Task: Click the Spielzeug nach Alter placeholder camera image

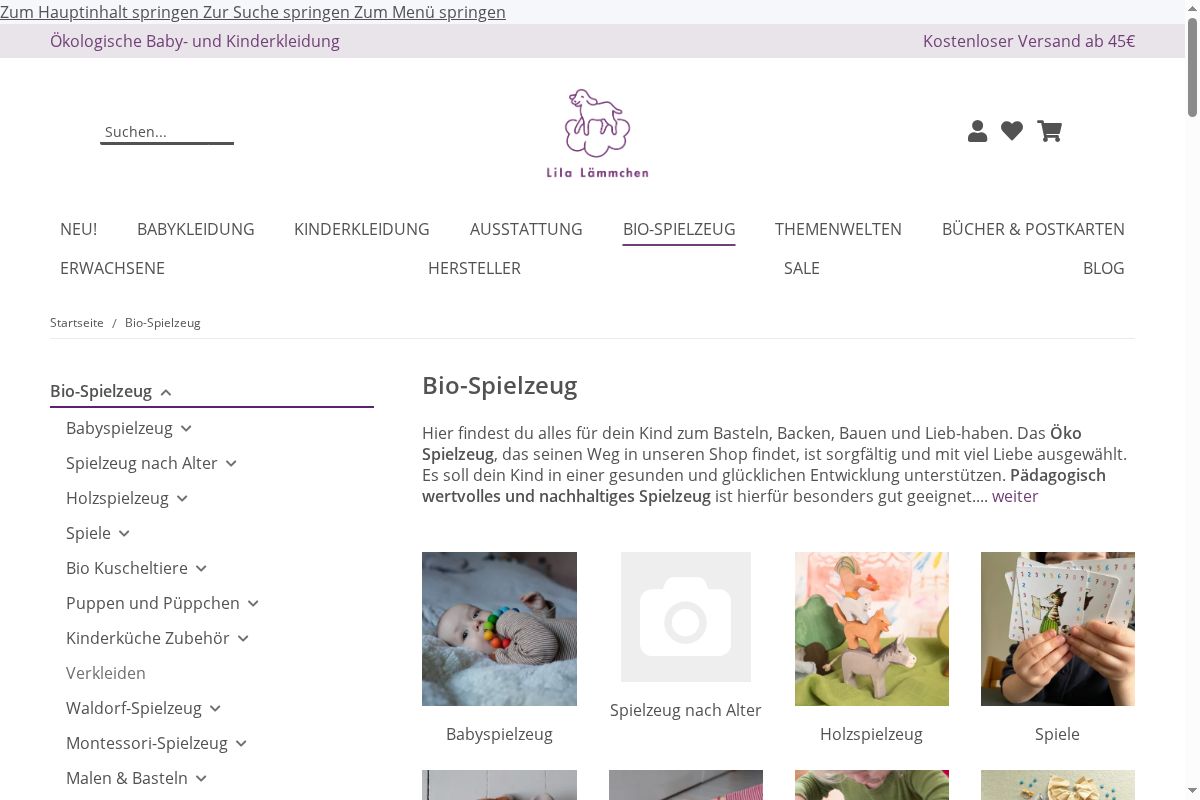Action: click(686, 617)
